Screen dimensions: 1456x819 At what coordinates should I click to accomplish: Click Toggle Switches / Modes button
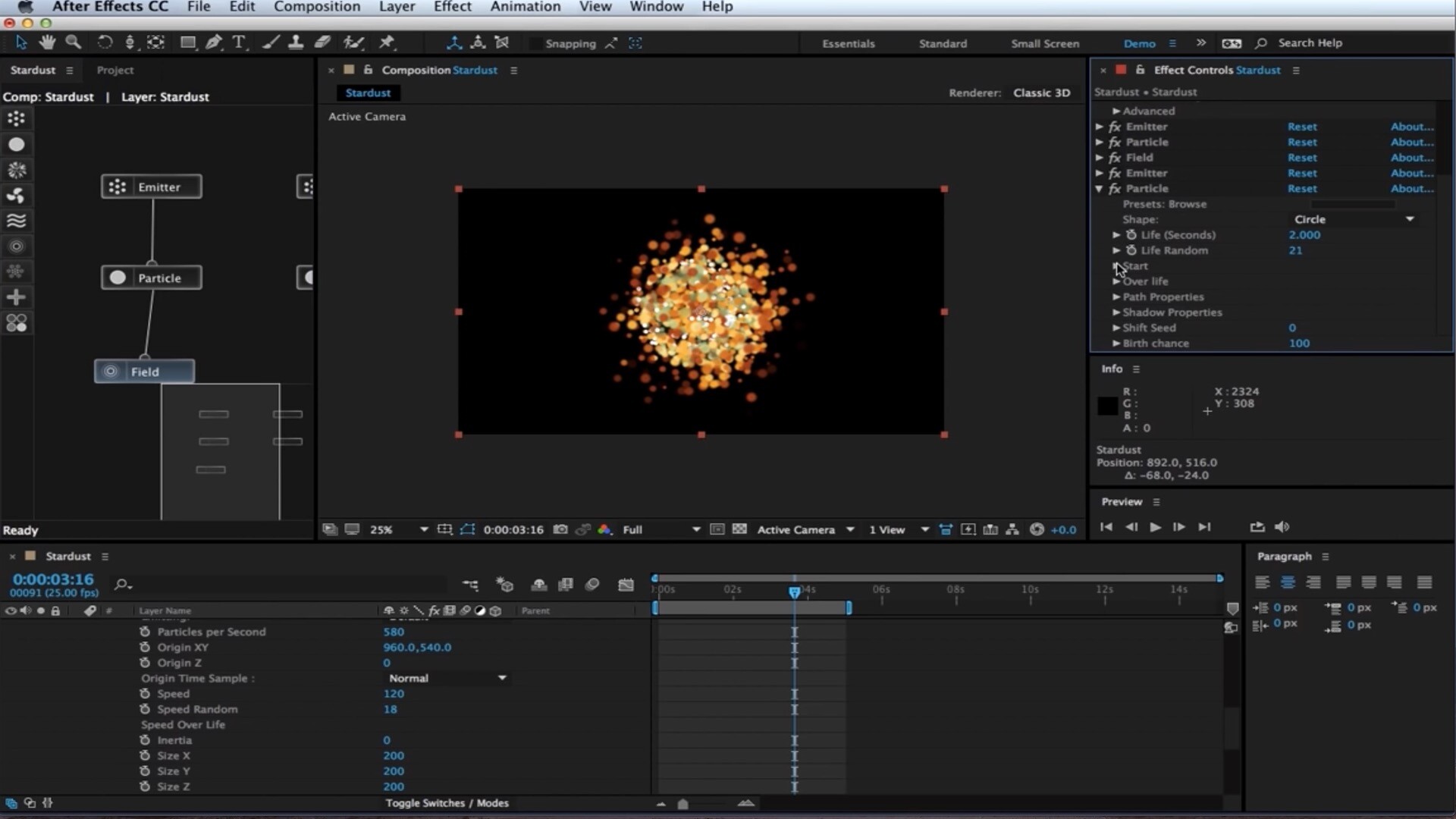click(447, 803)
